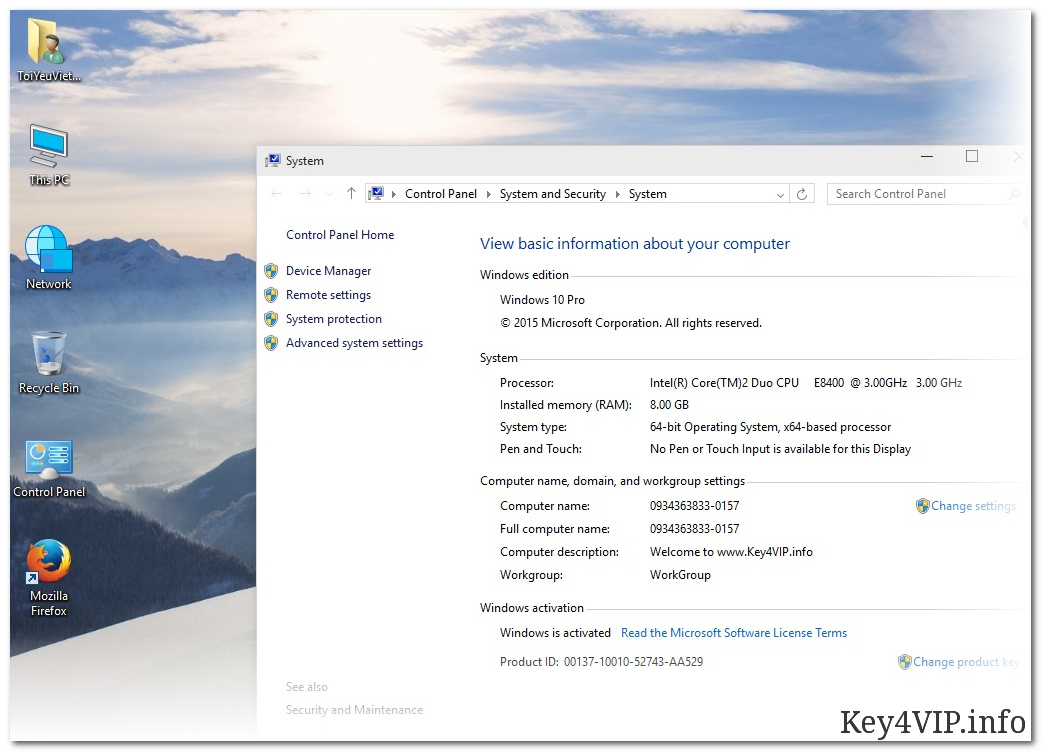Click Change settings link
Screen dimensions: 1042x752
(973, 506)
